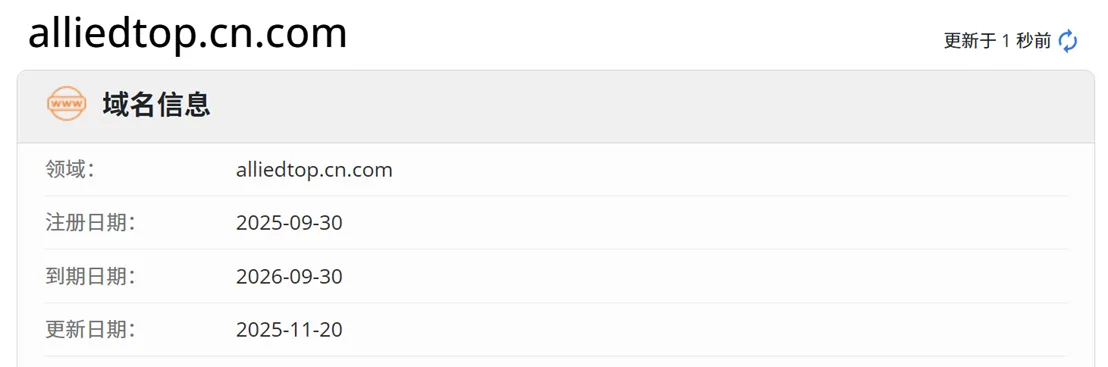Click the orange WWW globe icon
This screenshot has width=1108, height=367.
[x=66, y=105]
